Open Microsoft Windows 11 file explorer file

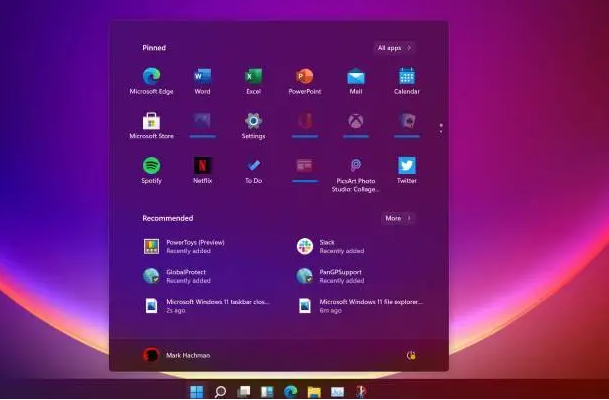(x=359, y=306)
